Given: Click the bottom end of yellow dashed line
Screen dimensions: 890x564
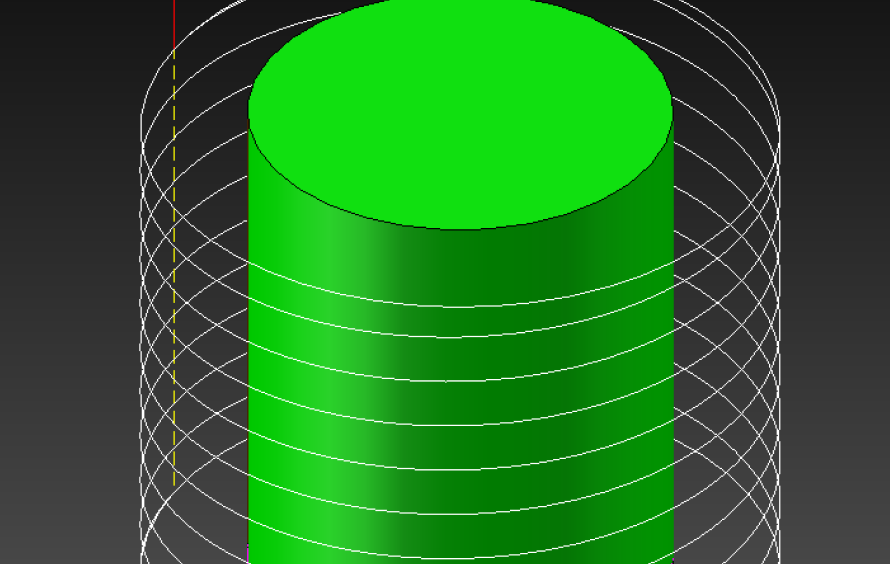Looking at the screenshot, I should (x=174, y=483).
